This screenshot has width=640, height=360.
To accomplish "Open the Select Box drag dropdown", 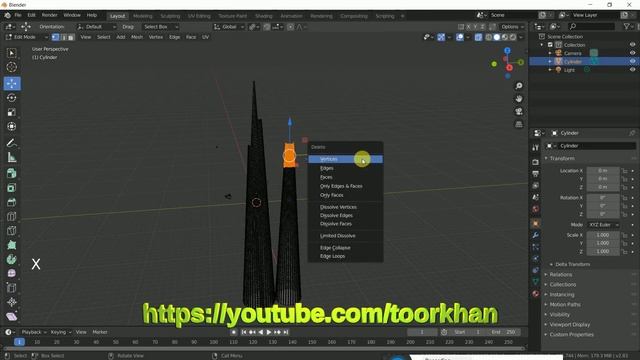I will [160, 27].
